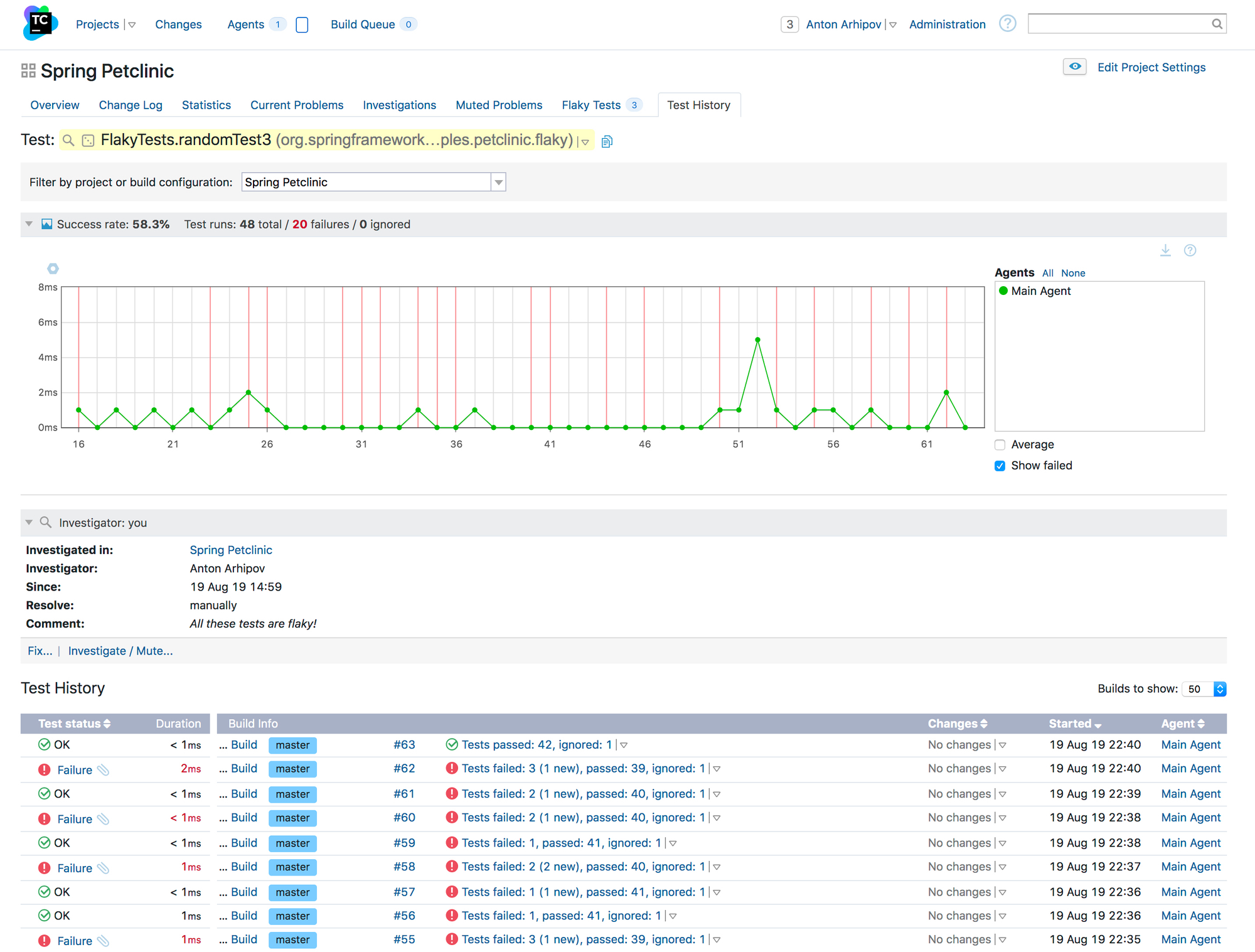This screenshot has width=1255, height=952.
Task: Open the Spring Petclinic investigated-in link
Action: pyautogui.click(x=231, y=550)
